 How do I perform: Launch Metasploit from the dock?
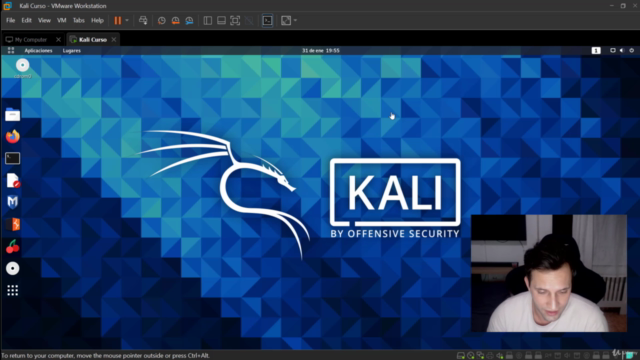[x=13, y=202]
